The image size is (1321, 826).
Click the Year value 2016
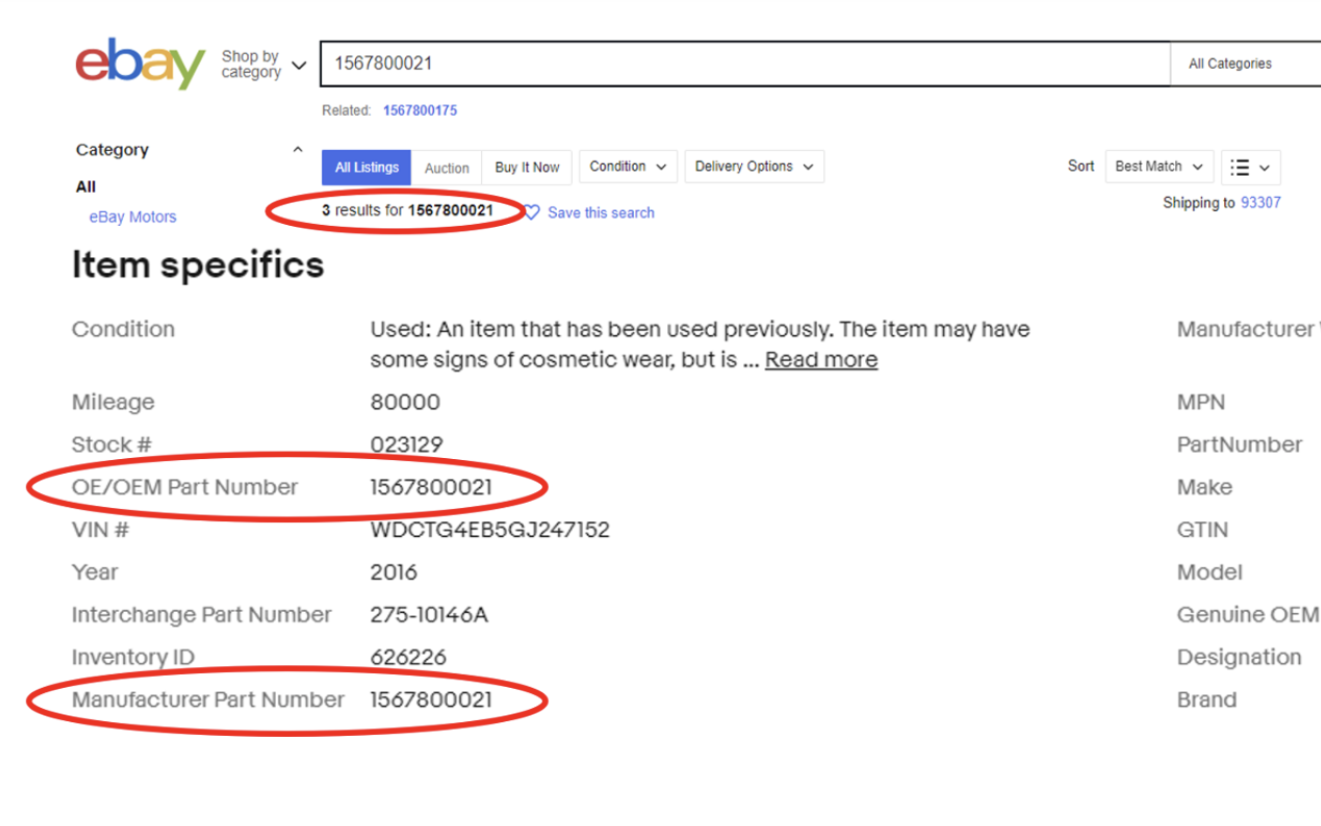[x=394, y=573]
